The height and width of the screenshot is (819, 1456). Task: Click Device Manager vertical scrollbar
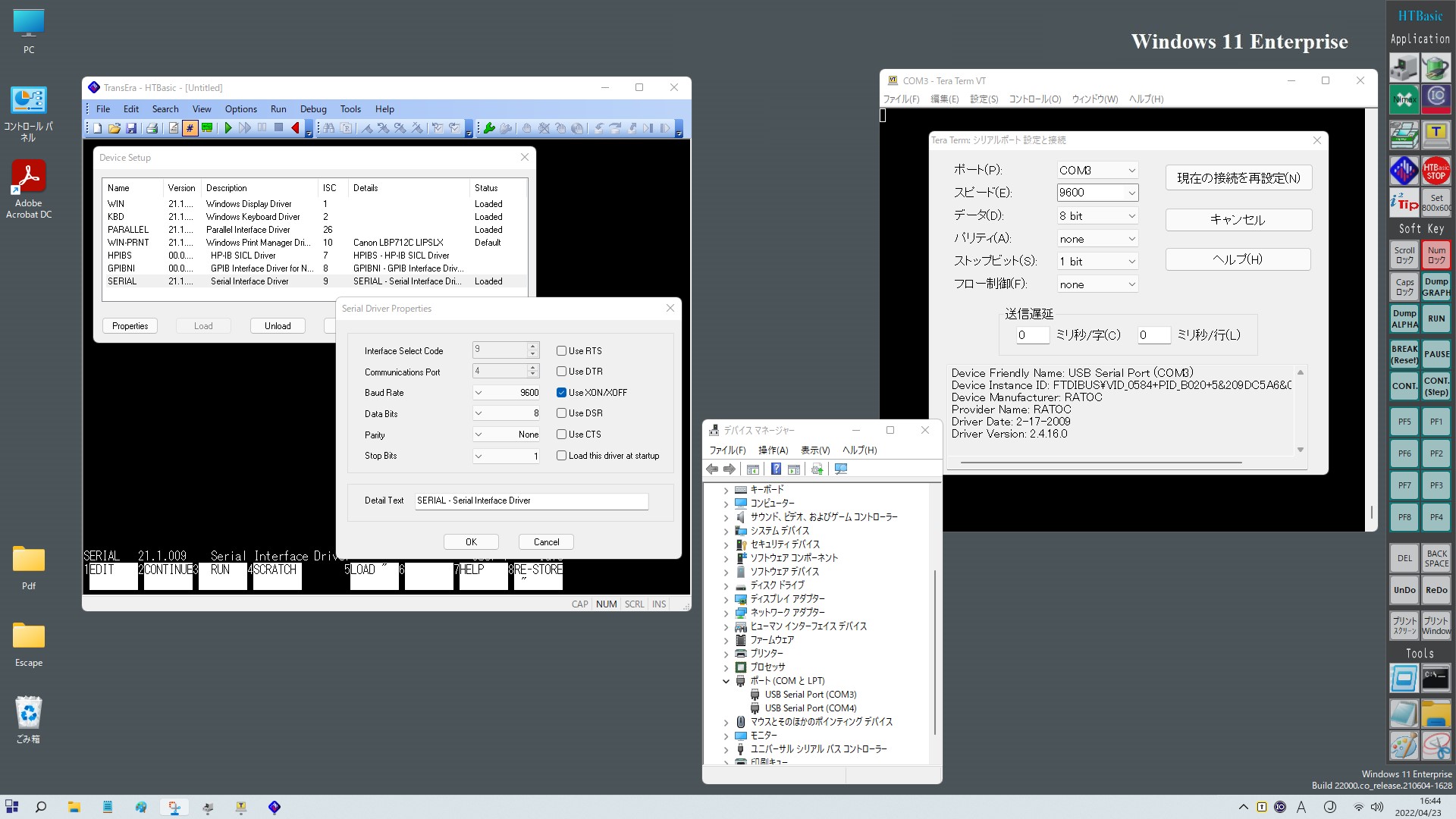(x=935, y=652)
